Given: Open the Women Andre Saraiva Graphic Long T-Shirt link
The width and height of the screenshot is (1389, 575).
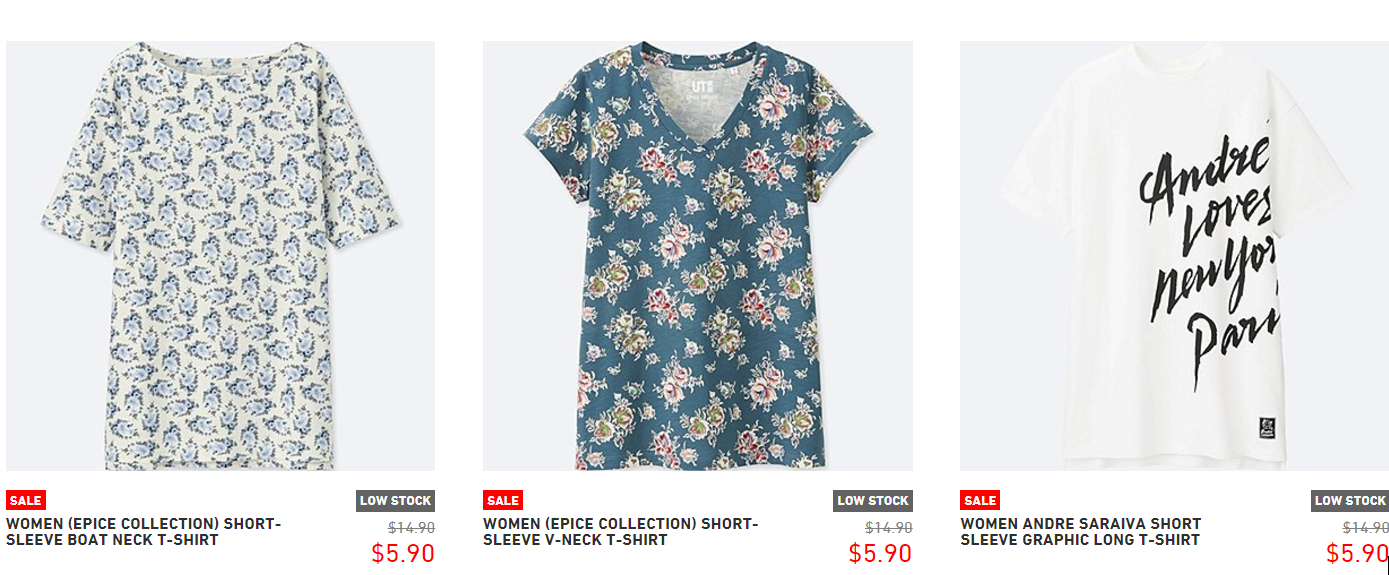Looking at the screenshot, I should pyautogui.click(x=1080, y=532).
